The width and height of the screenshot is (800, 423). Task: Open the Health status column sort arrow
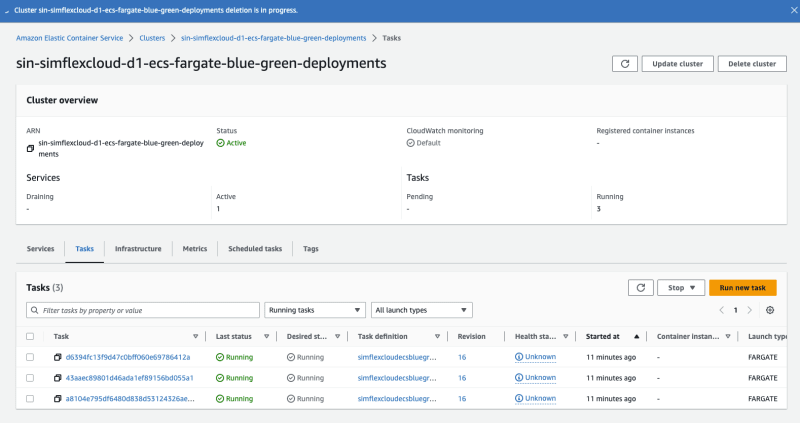pos(565,336)
